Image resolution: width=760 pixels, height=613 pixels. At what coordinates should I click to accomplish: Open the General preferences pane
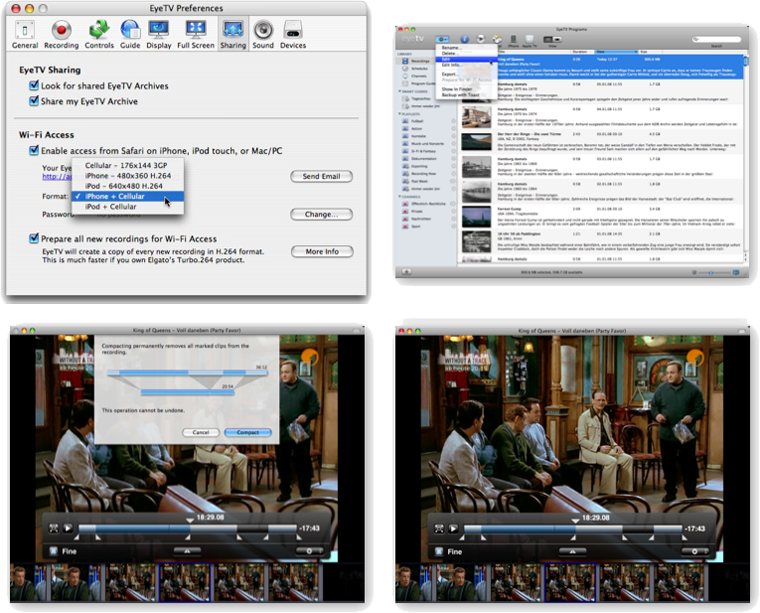(25, 34)
